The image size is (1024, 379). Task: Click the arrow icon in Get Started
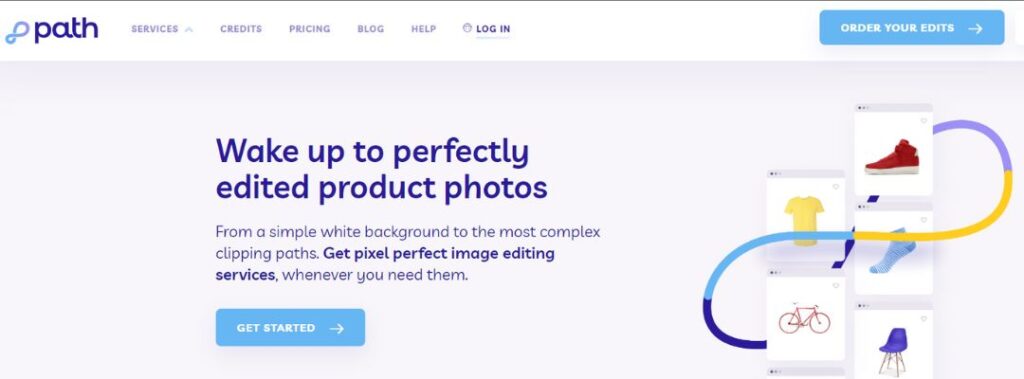tap(336, 328)
